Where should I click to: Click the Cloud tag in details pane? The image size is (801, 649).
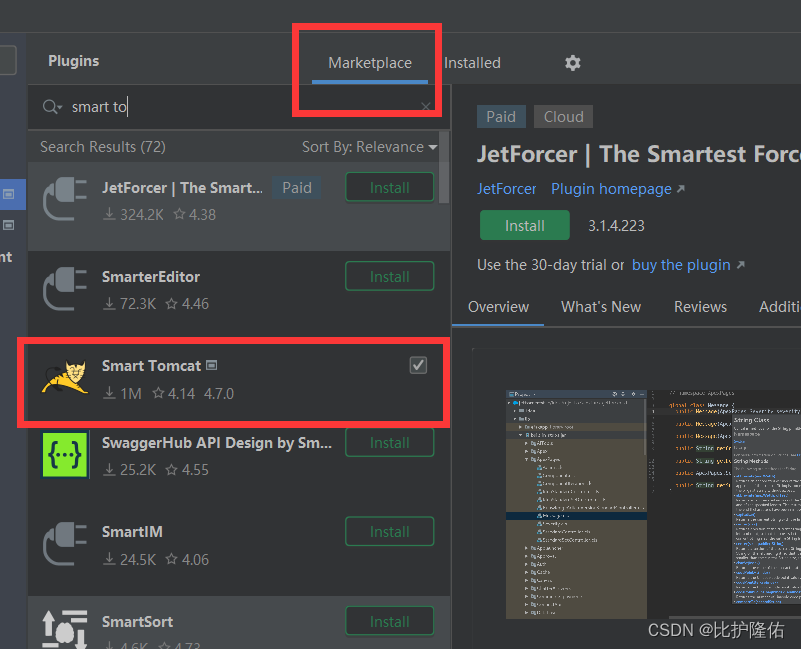[563, 117]
